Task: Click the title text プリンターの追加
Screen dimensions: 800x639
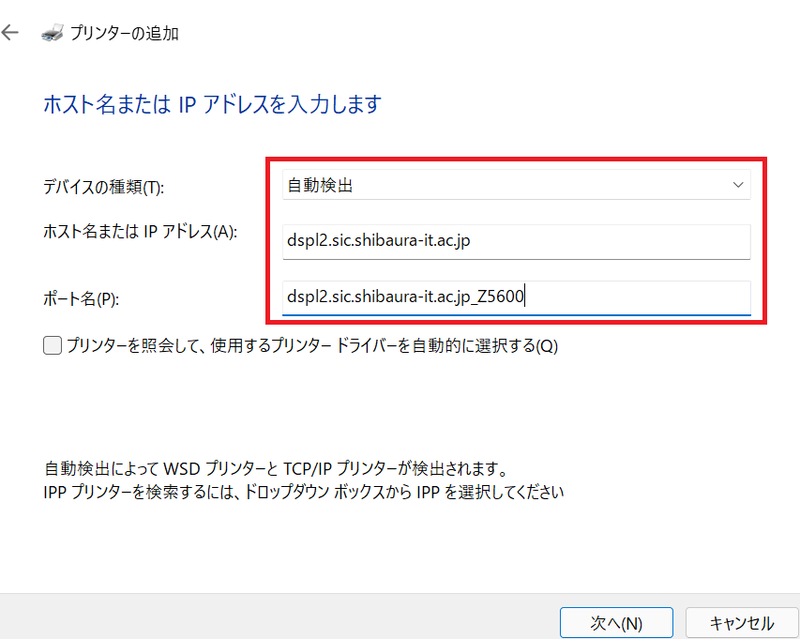Action: pyautogui.click(x=124, y=33)
